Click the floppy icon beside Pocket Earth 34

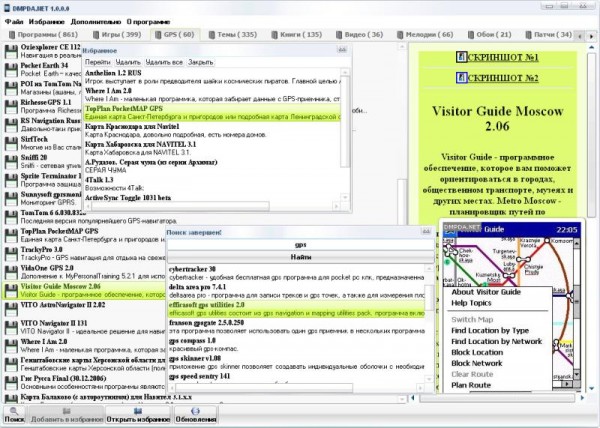pyautogui.click(x=11, y=70)
